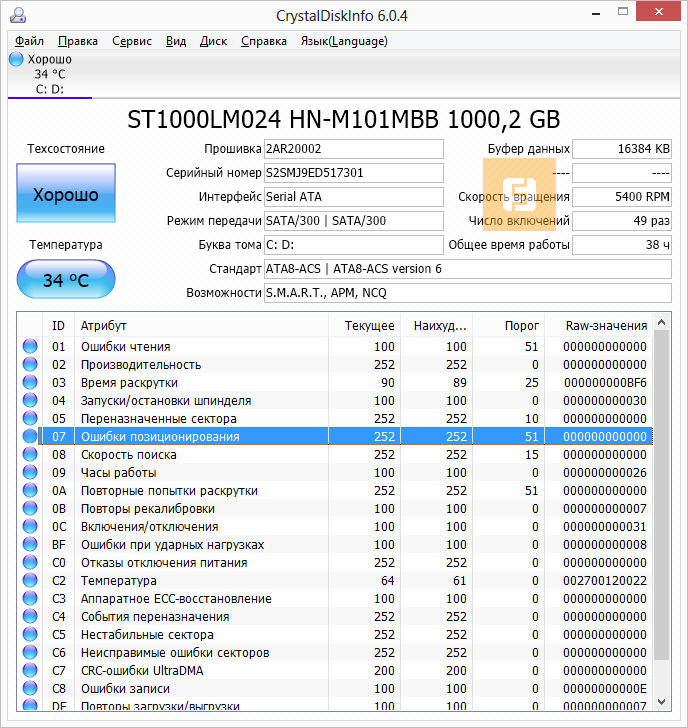Click status orb of Неисправимые ошибки секторов row
Viewport: 688px width, 728px height.
[30, 652]
